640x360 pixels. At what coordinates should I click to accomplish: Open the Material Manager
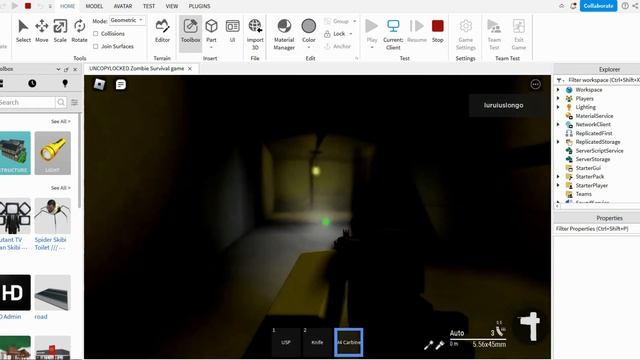tap(284, 34)
